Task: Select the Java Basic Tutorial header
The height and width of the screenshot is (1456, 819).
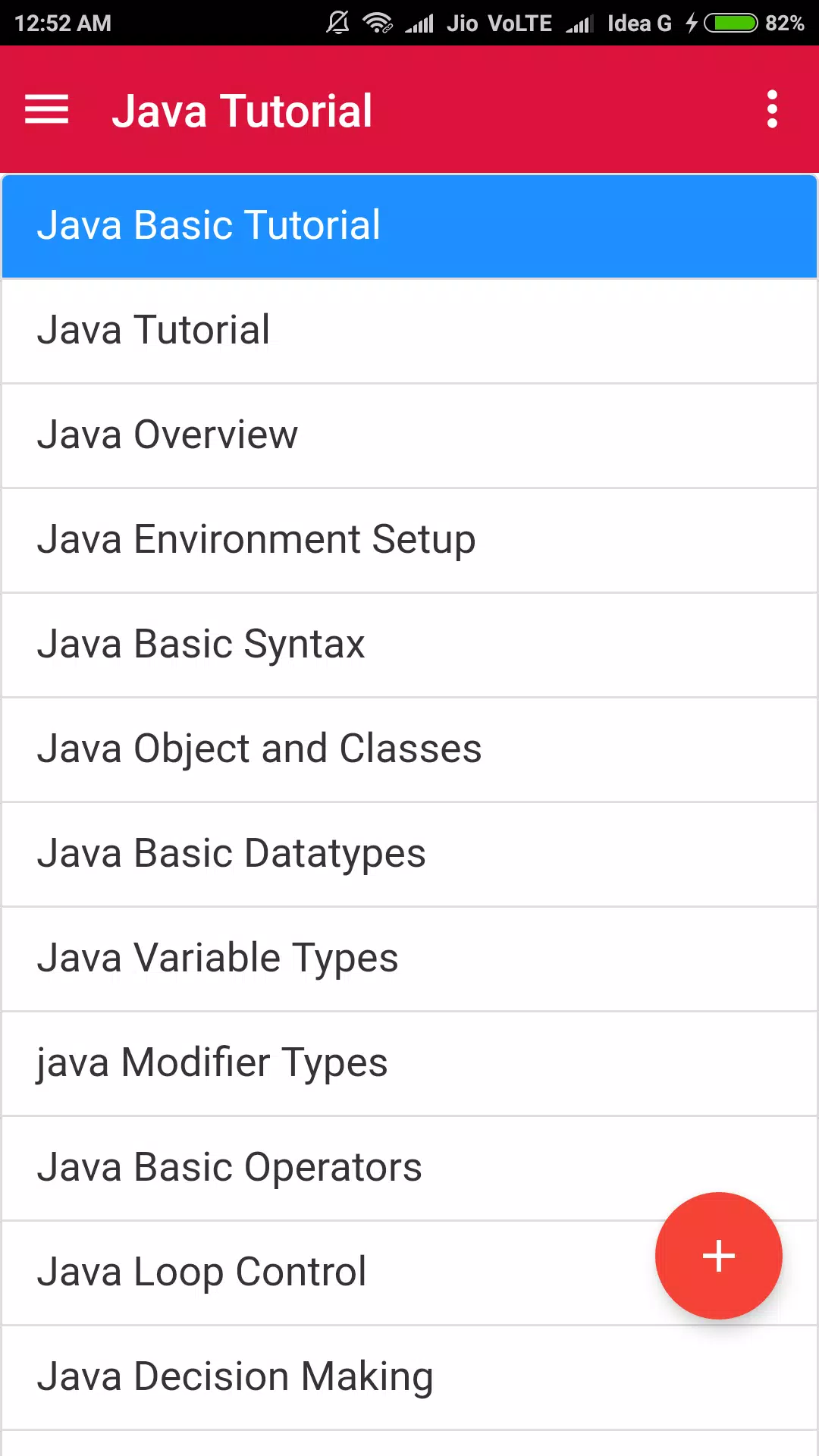Action: (x=409, y=226)
